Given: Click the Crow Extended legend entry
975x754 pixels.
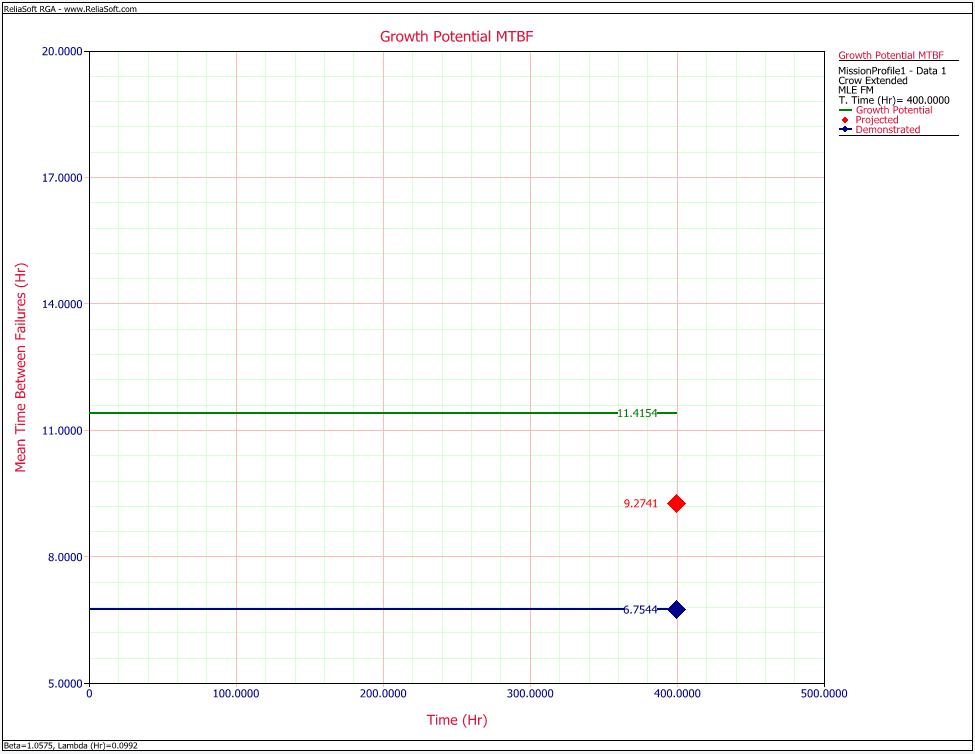Looking at the screenshot, I should [872, 80].
